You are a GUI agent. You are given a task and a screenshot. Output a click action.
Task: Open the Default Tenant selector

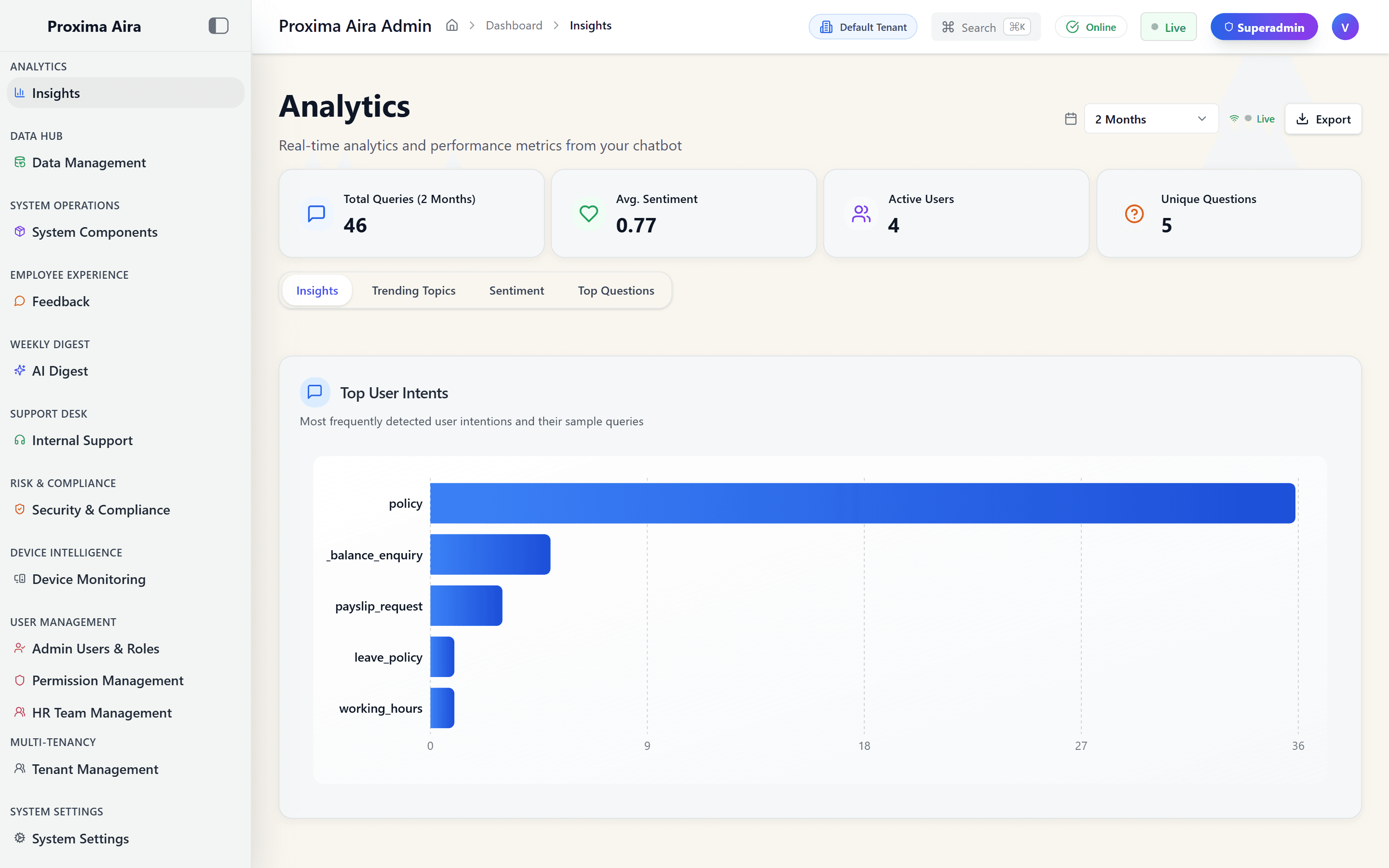click(x=863, y=27)
